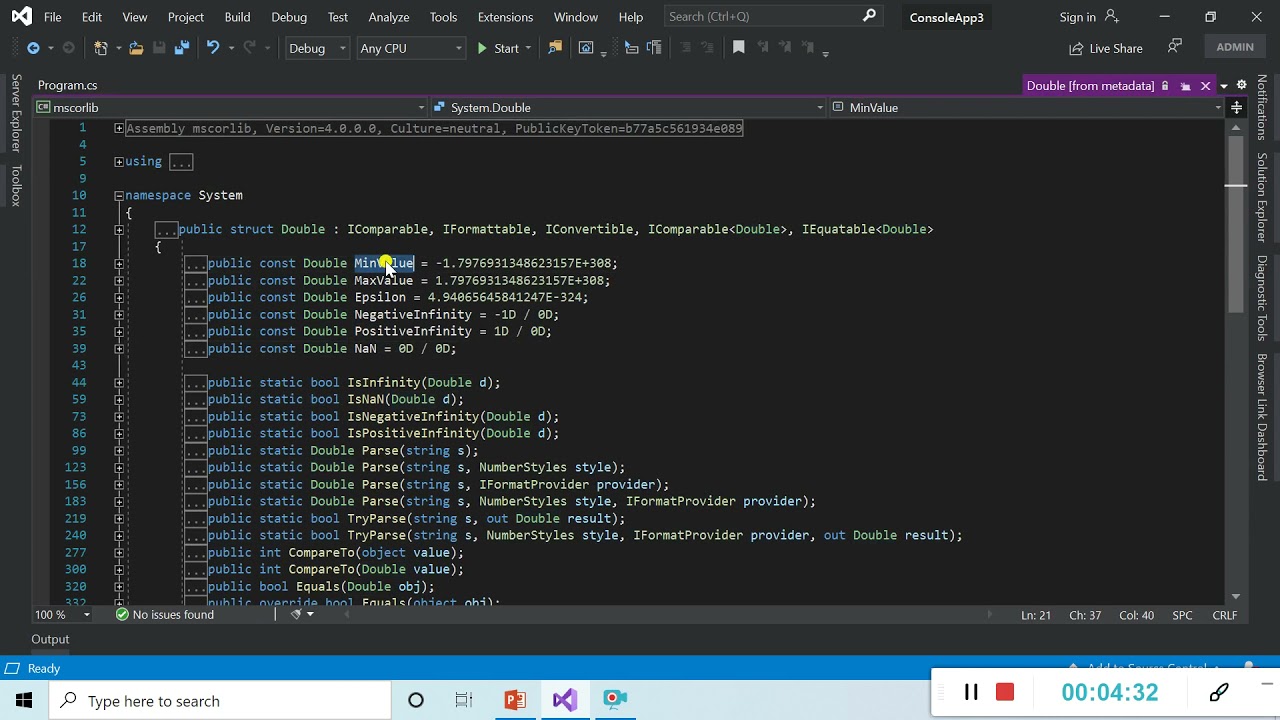The width and height of the screenshot is (1280, 720).
Task: Click the Start debugging button
Action: pyautogui.click(x=497, y=48)
